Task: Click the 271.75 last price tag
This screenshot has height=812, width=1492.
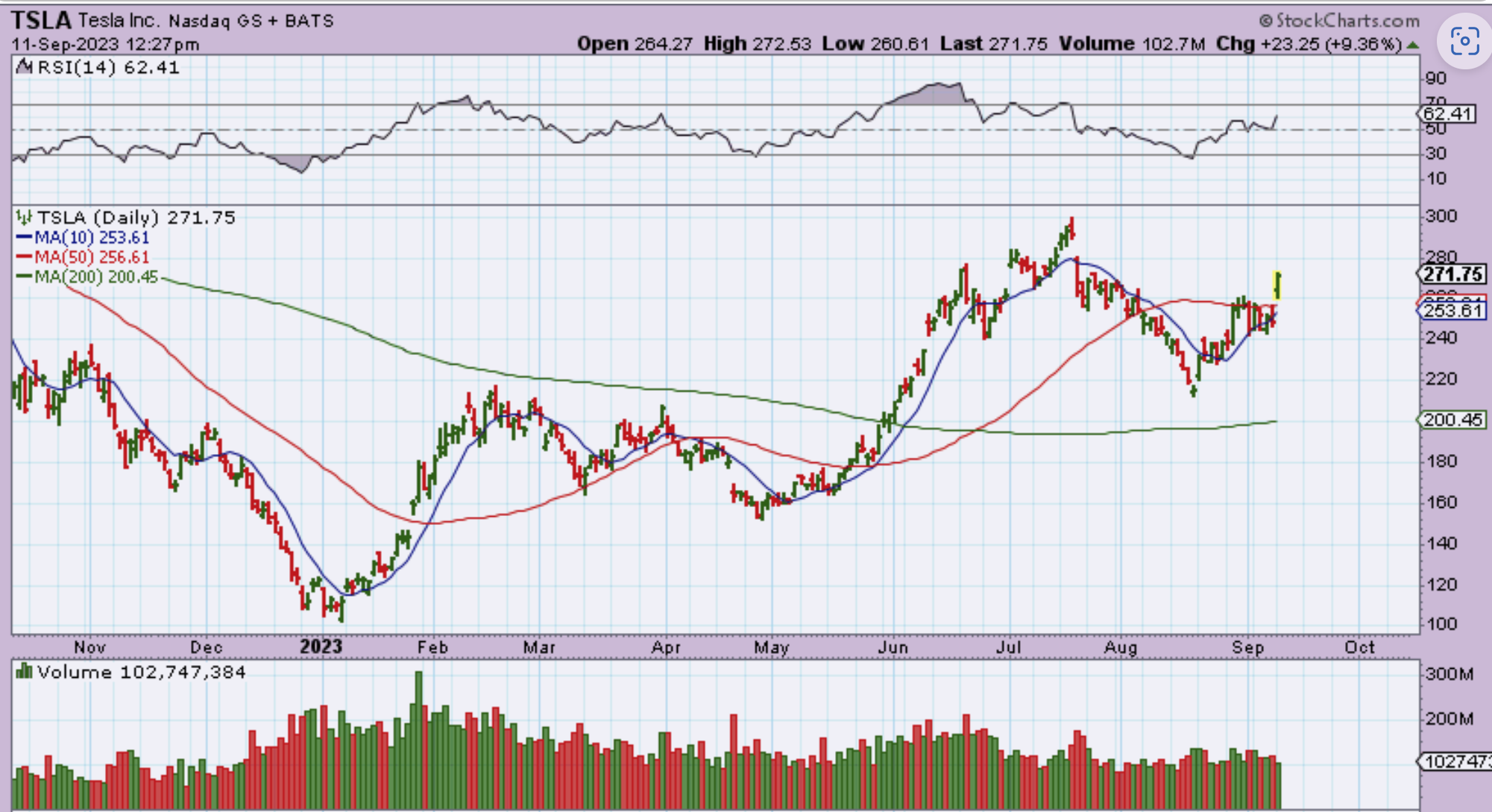Action: [x=1452, y=274]
